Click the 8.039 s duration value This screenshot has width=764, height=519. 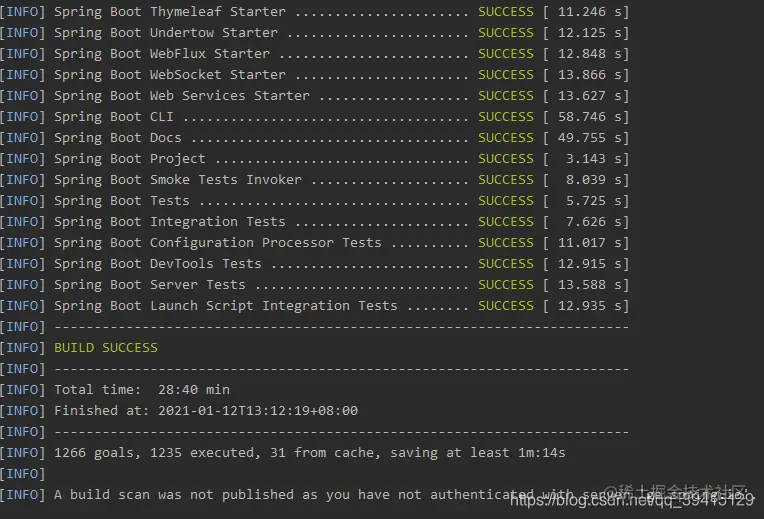[x=593, y=180]
